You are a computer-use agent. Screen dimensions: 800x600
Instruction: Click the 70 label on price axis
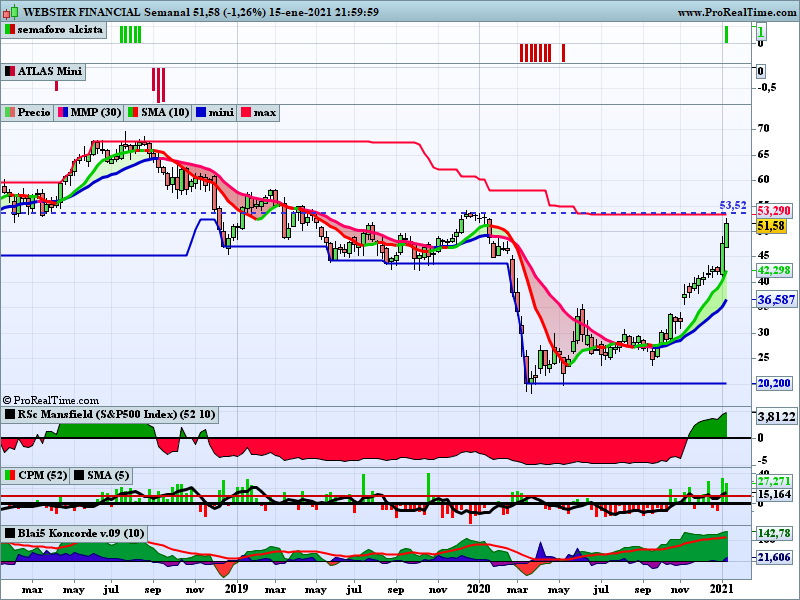tap(763, 128)
